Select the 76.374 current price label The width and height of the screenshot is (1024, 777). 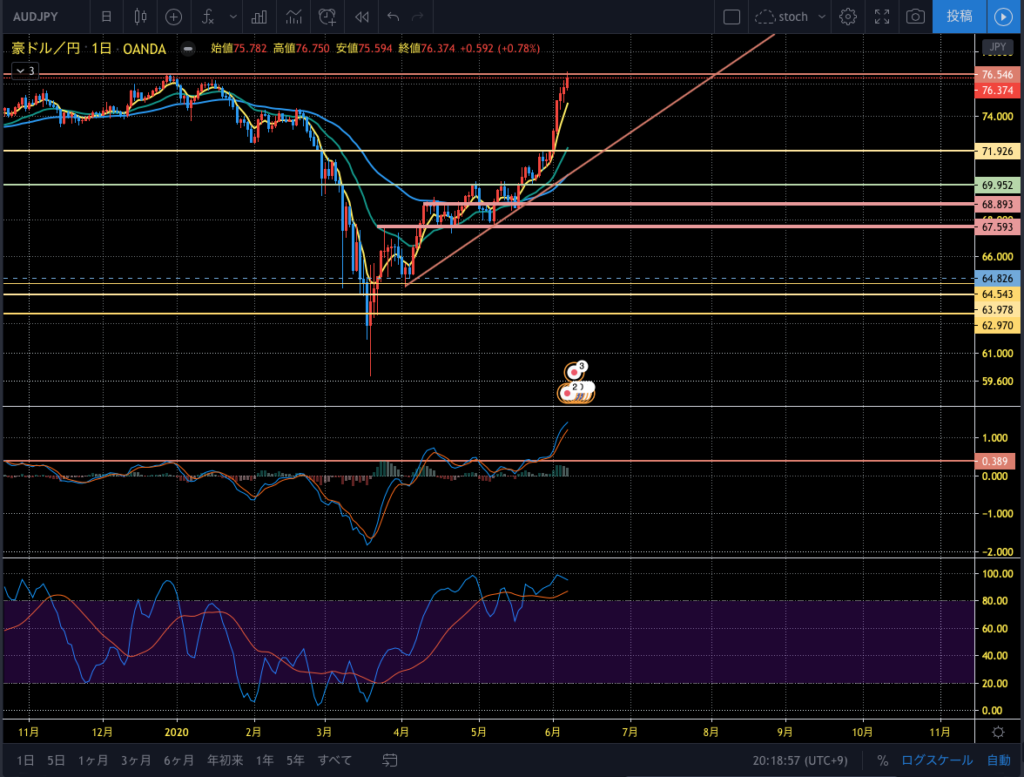pyautogui.click(x=997, y=90)
